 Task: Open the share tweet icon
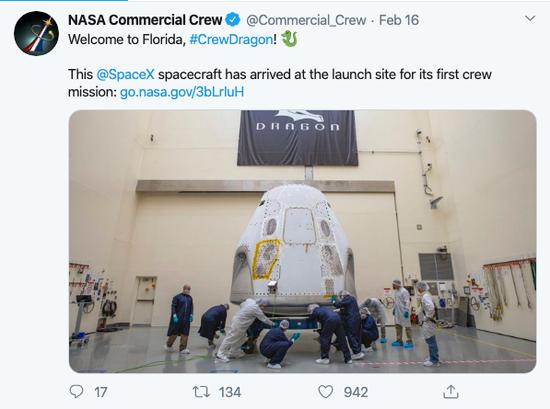[x=451, y=391]
